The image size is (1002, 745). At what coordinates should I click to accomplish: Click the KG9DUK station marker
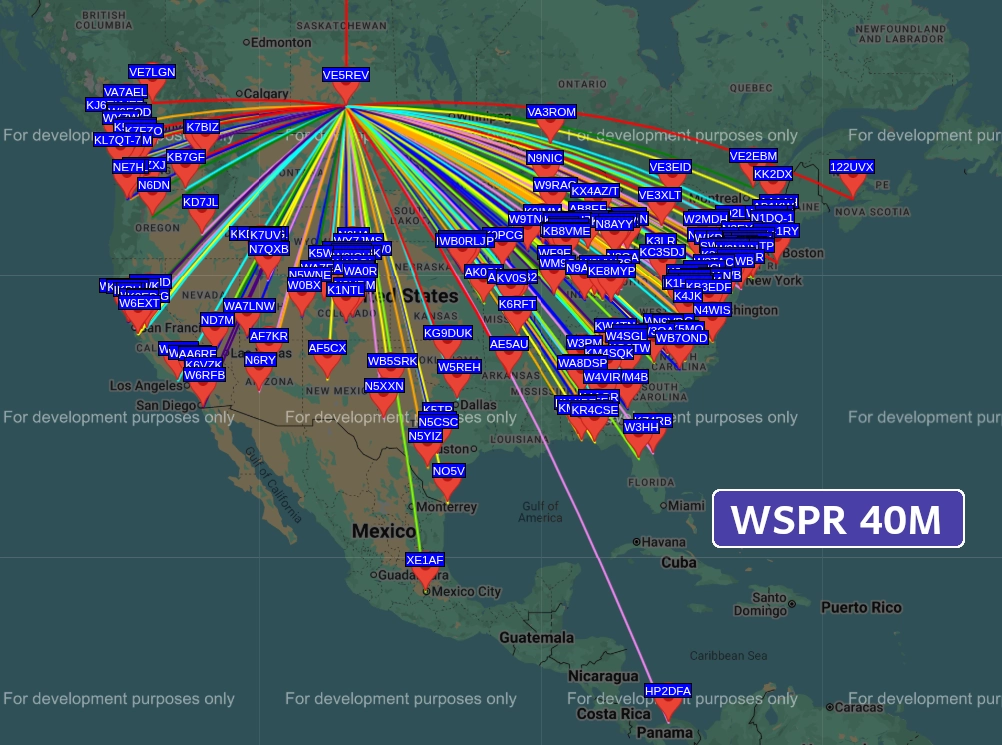(x=448, y=350)
